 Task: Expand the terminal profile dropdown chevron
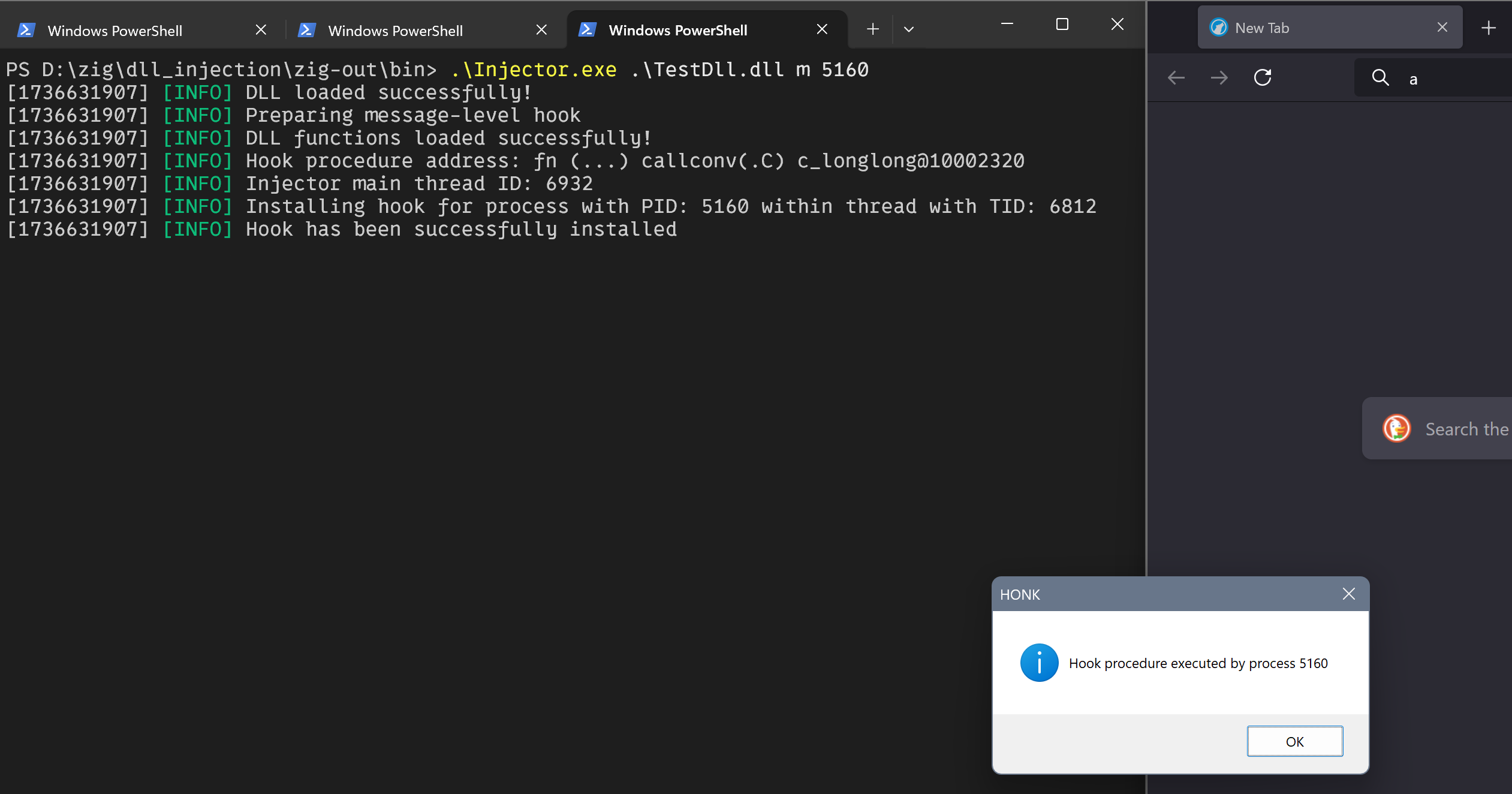pyautogui.click(x=909, y=29)
